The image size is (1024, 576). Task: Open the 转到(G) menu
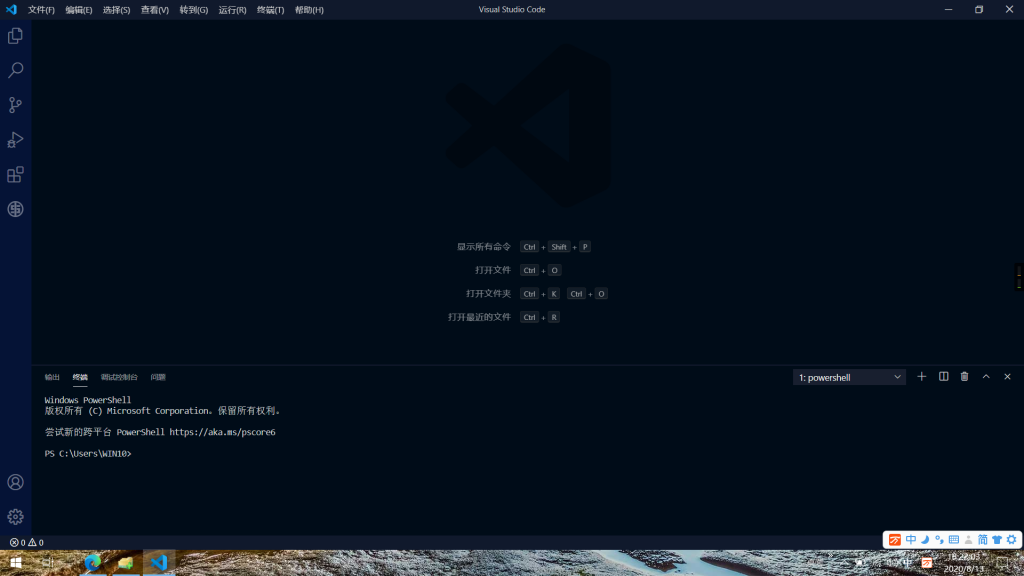click(193, 10)
